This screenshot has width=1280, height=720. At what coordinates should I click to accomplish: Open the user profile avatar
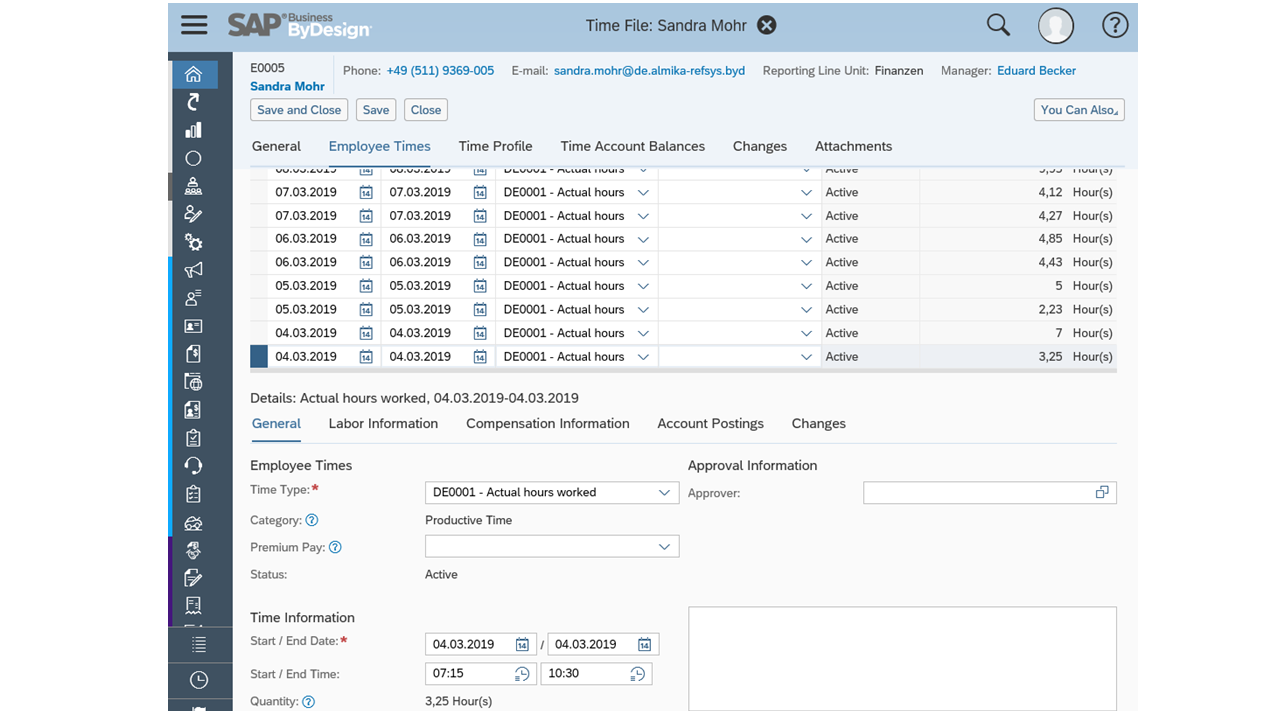[x=1055, y=26]
